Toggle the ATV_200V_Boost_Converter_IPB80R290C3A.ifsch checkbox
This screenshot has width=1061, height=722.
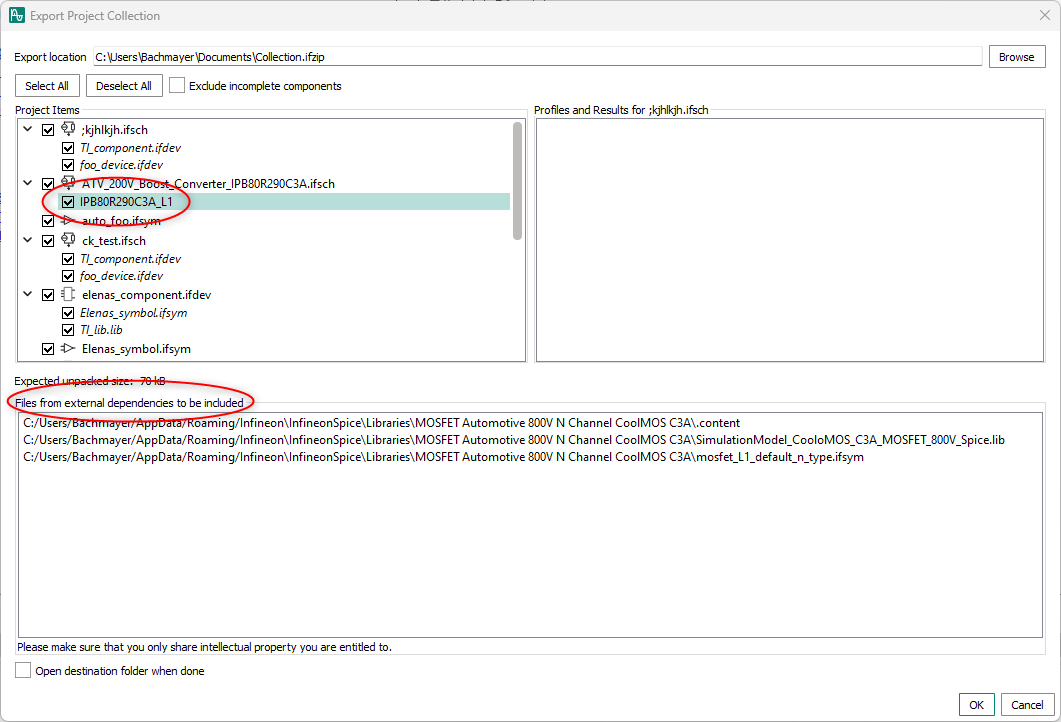click(48, 184)
